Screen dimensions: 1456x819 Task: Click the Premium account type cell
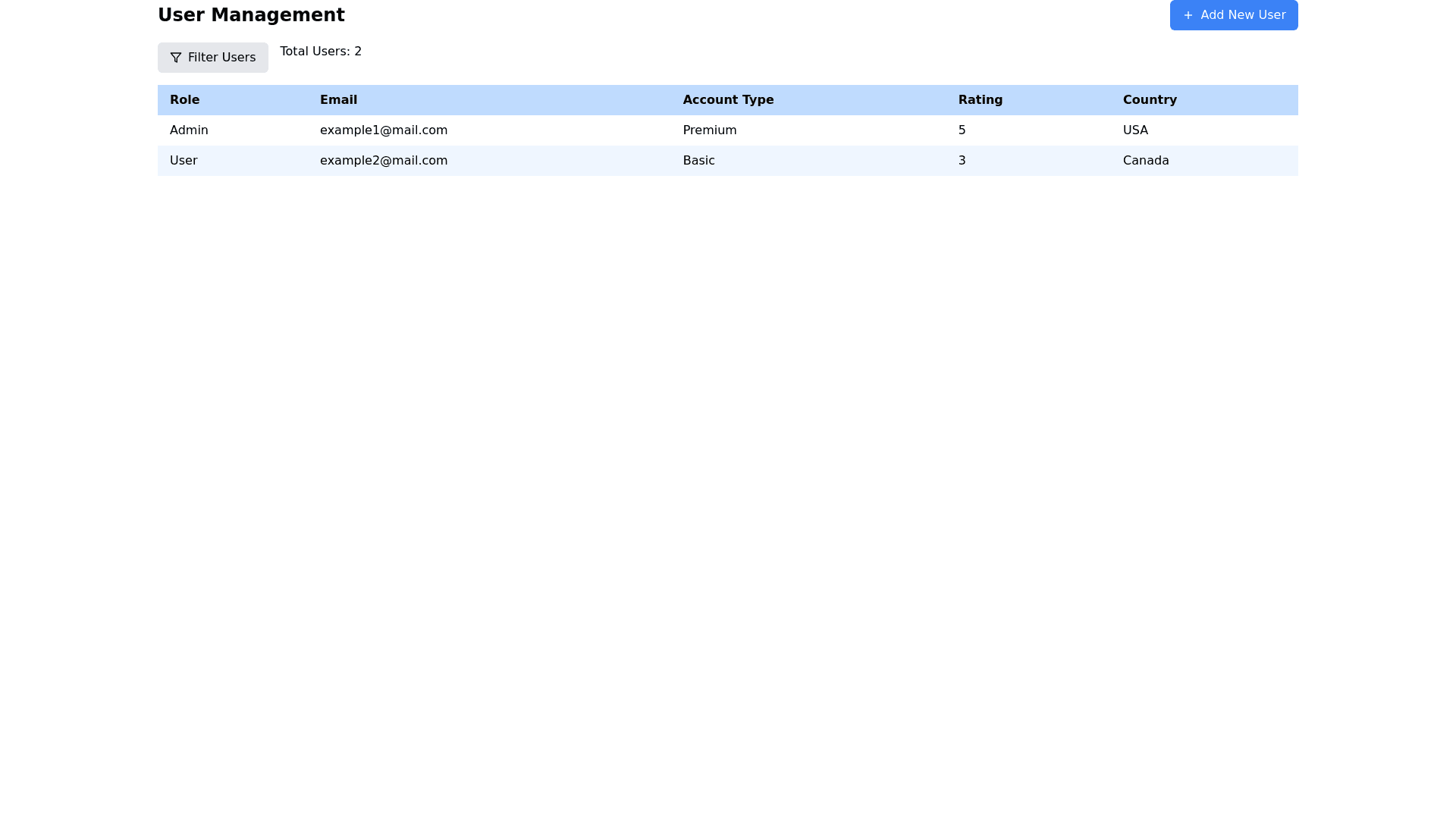point(710,130)
